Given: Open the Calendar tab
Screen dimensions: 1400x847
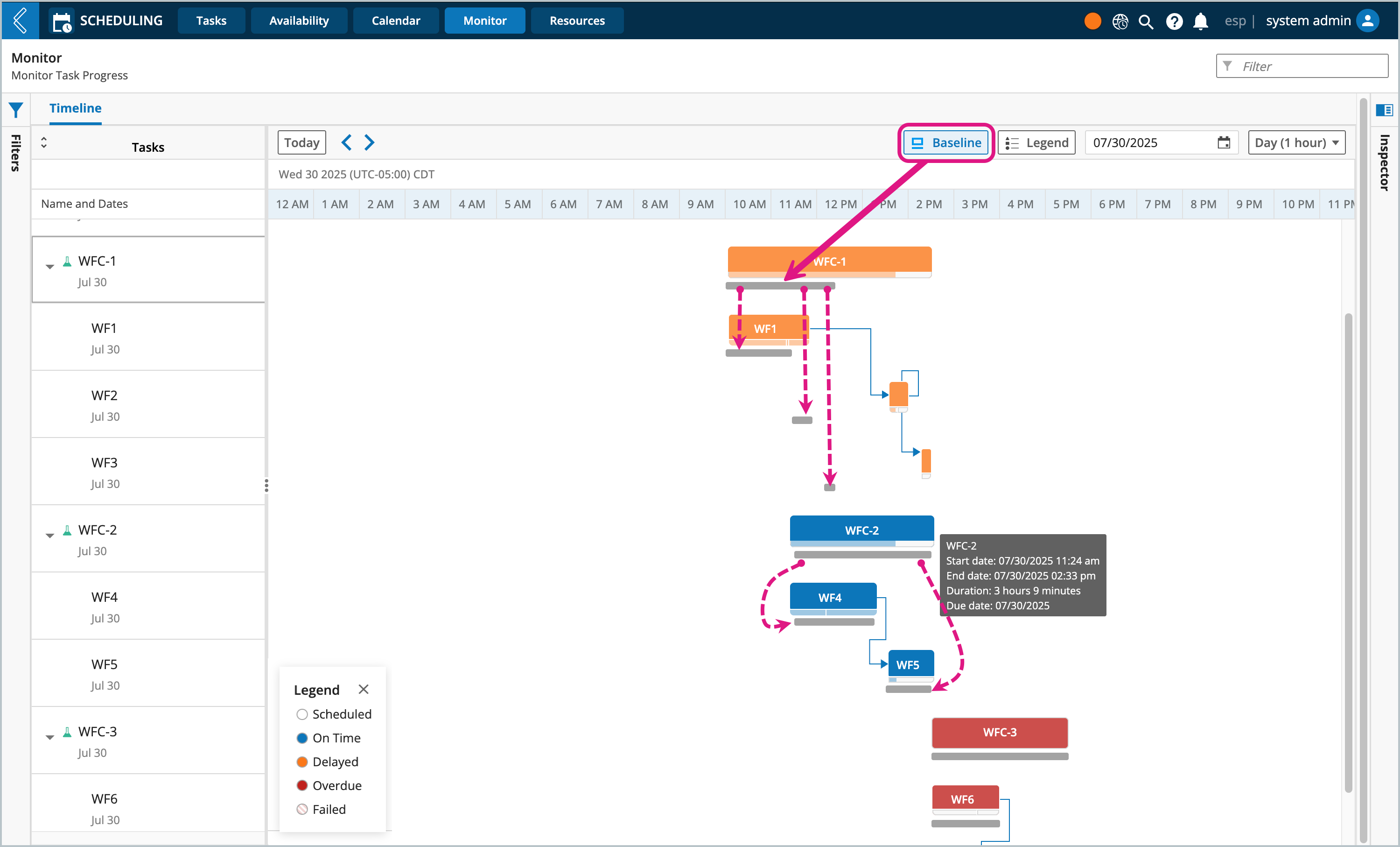Looking at the screenshot, I should pos(395,21).
